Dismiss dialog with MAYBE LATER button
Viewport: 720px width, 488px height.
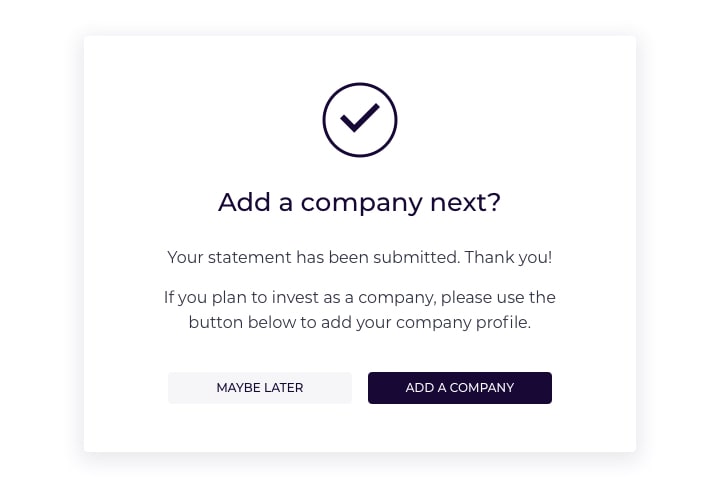pos(260,388)
